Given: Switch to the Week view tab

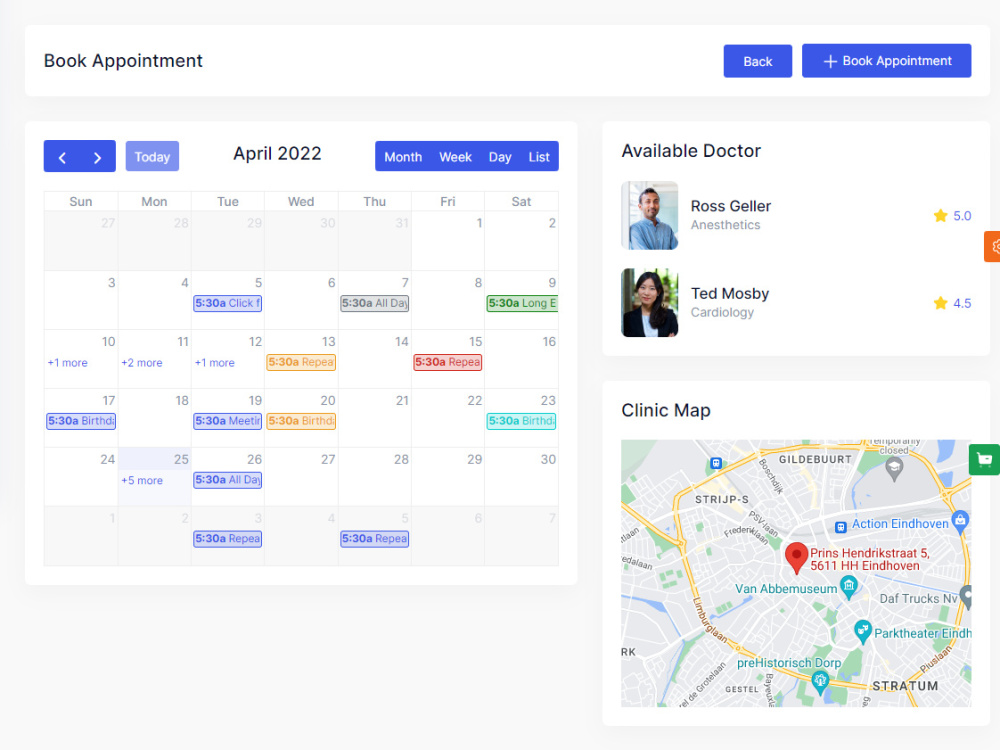Looking at the screenshot, I should point(456,156).
